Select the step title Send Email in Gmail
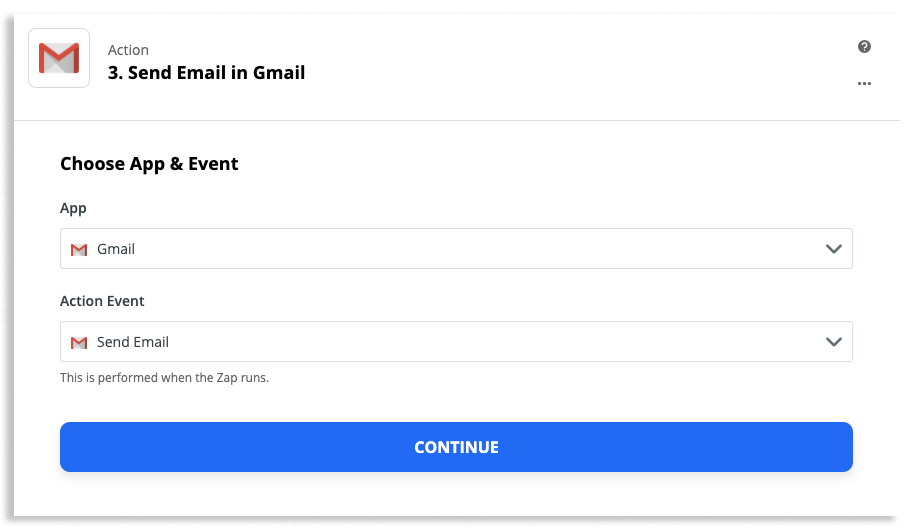This screenshot has width=914, height=530. (206, 73)
